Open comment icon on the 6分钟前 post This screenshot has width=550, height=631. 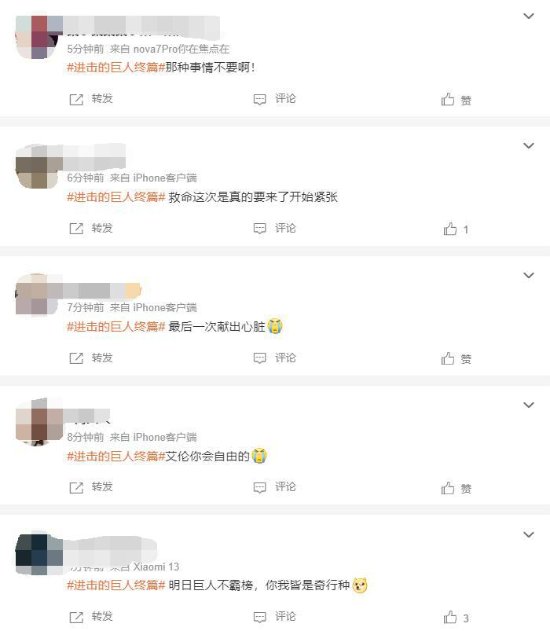point(260,229)
